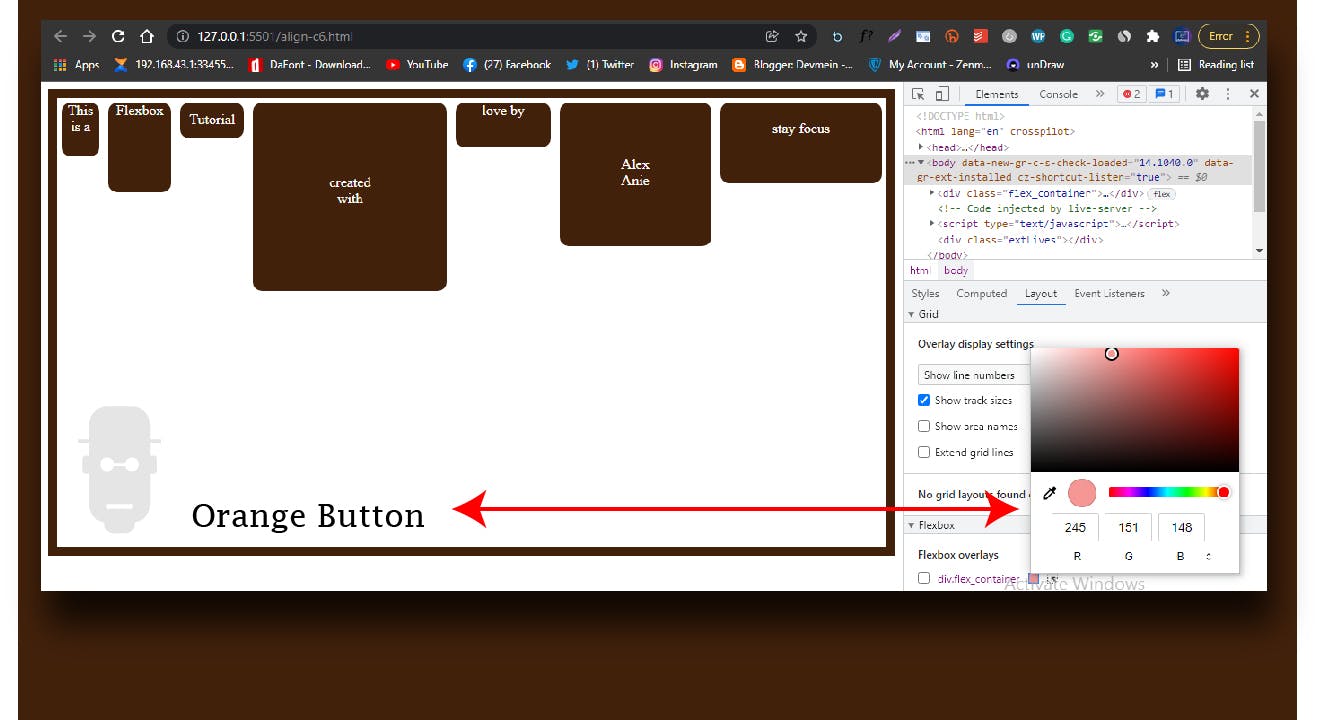The height and width of the screenshot is (720, 1322).
Task: Select the html breadcrumb
Action: pos(919,270)
